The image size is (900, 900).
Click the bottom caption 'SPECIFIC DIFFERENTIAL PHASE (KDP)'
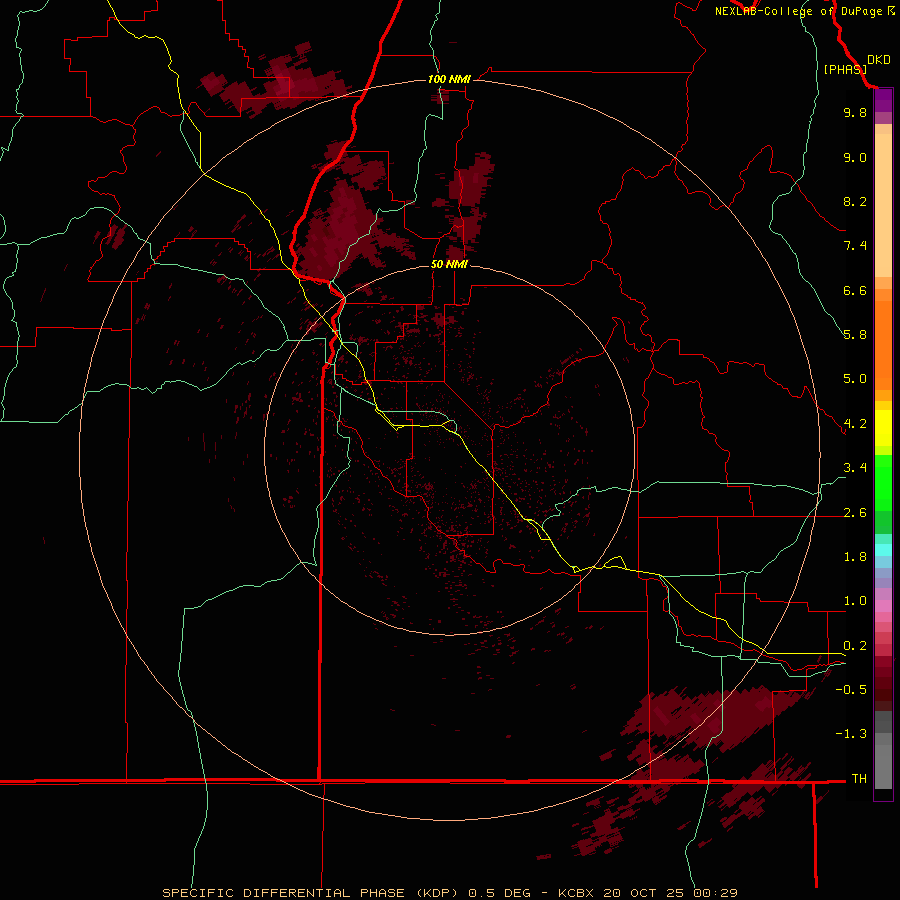312,893
